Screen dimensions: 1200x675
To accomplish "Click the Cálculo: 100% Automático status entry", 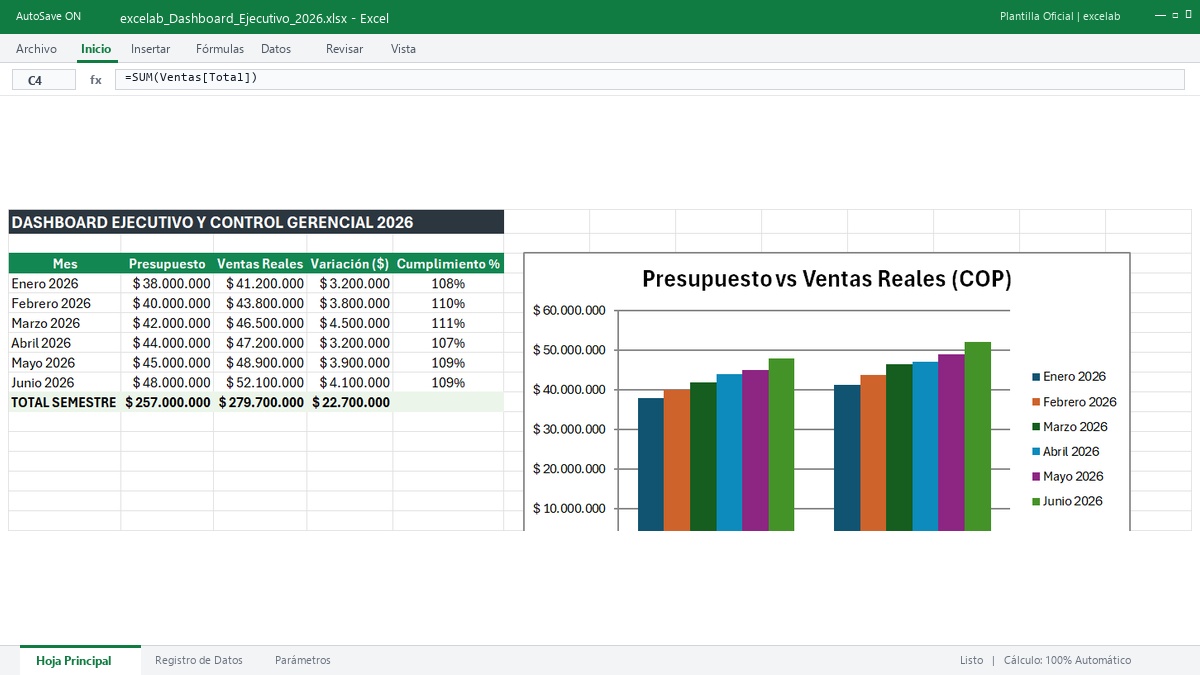I will [x=1067, y=660].
